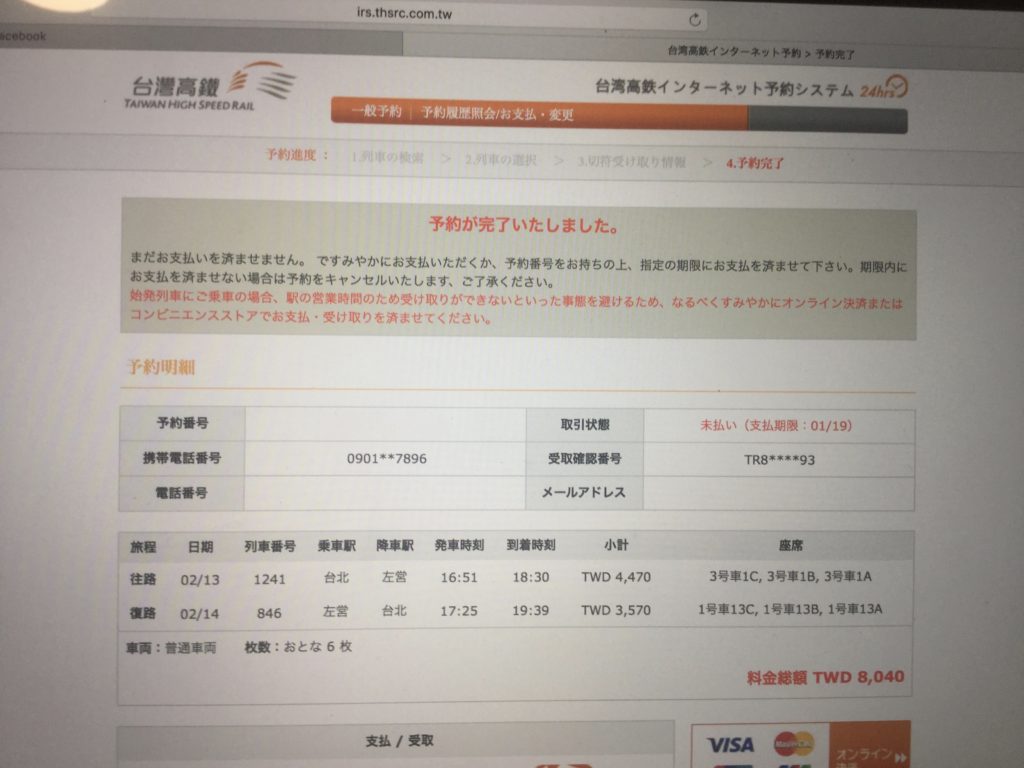Screen dimensions: 1024x768
Task: Click the 未払い payment status text
Action: (x=776, y=425)
